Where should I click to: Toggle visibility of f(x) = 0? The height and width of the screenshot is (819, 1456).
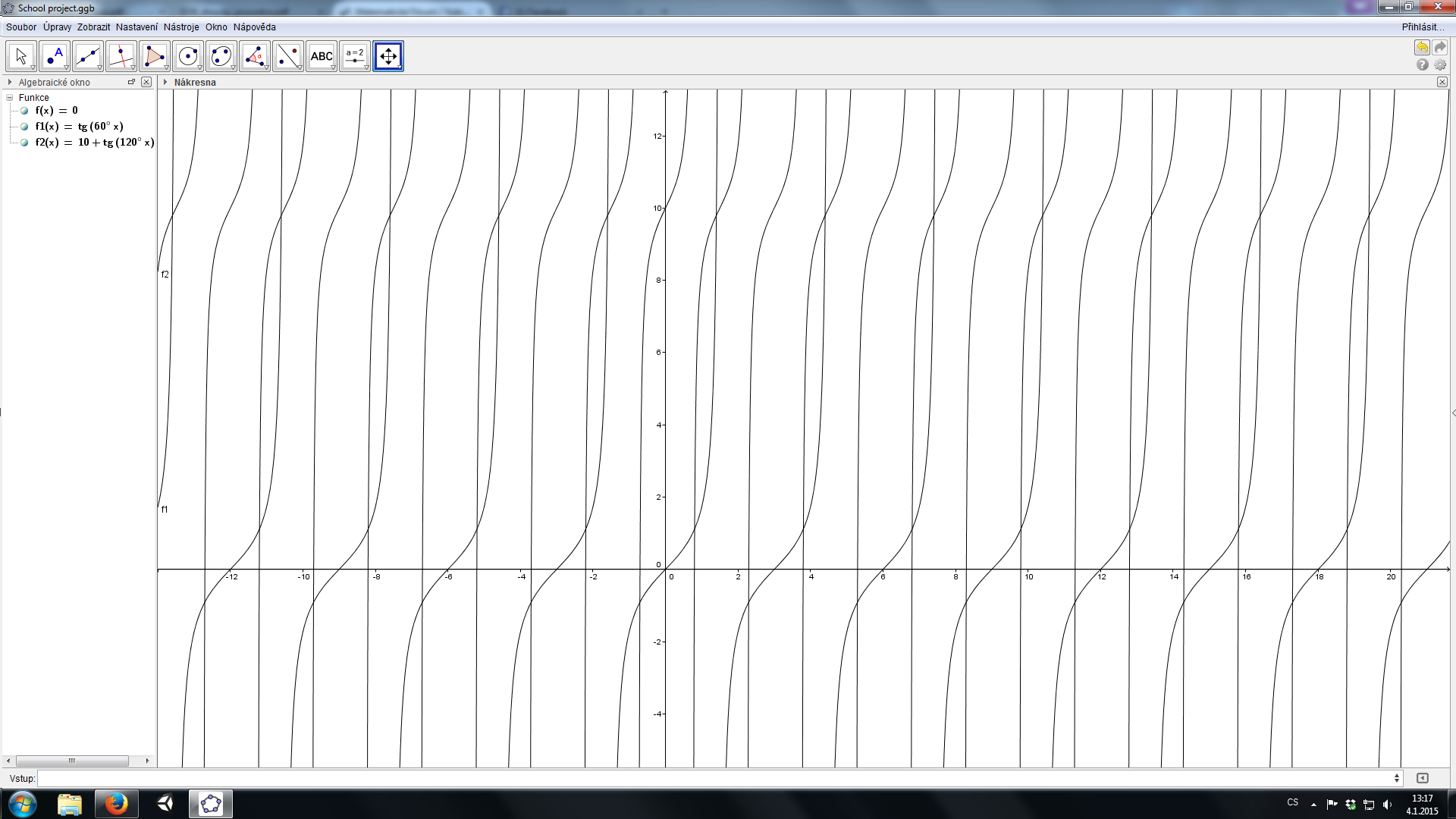tap(24, 111)
